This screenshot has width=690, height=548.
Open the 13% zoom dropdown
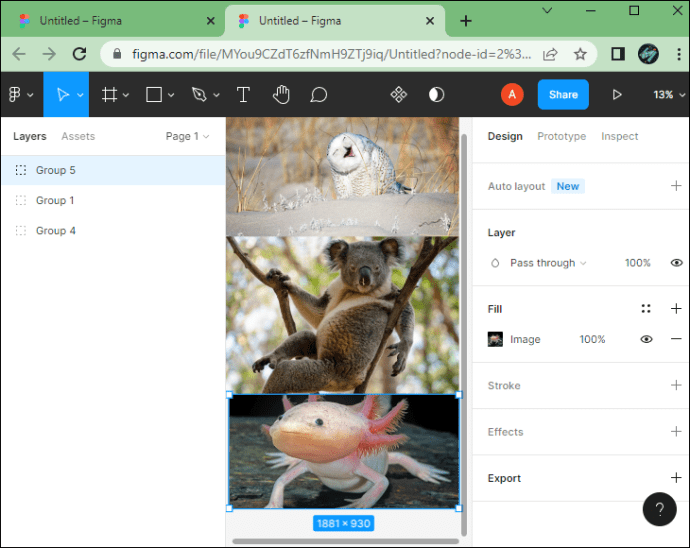(669, 95)
